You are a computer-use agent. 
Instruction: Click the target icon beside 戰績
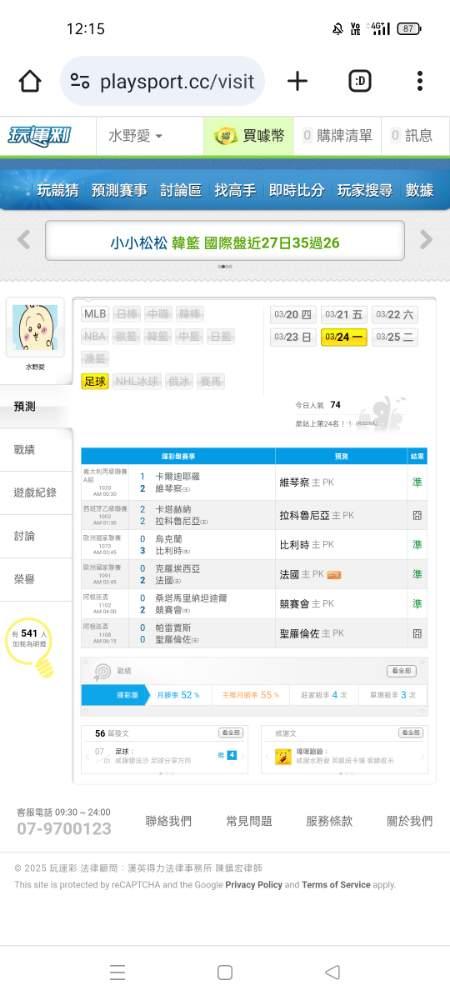pos(102,672)
